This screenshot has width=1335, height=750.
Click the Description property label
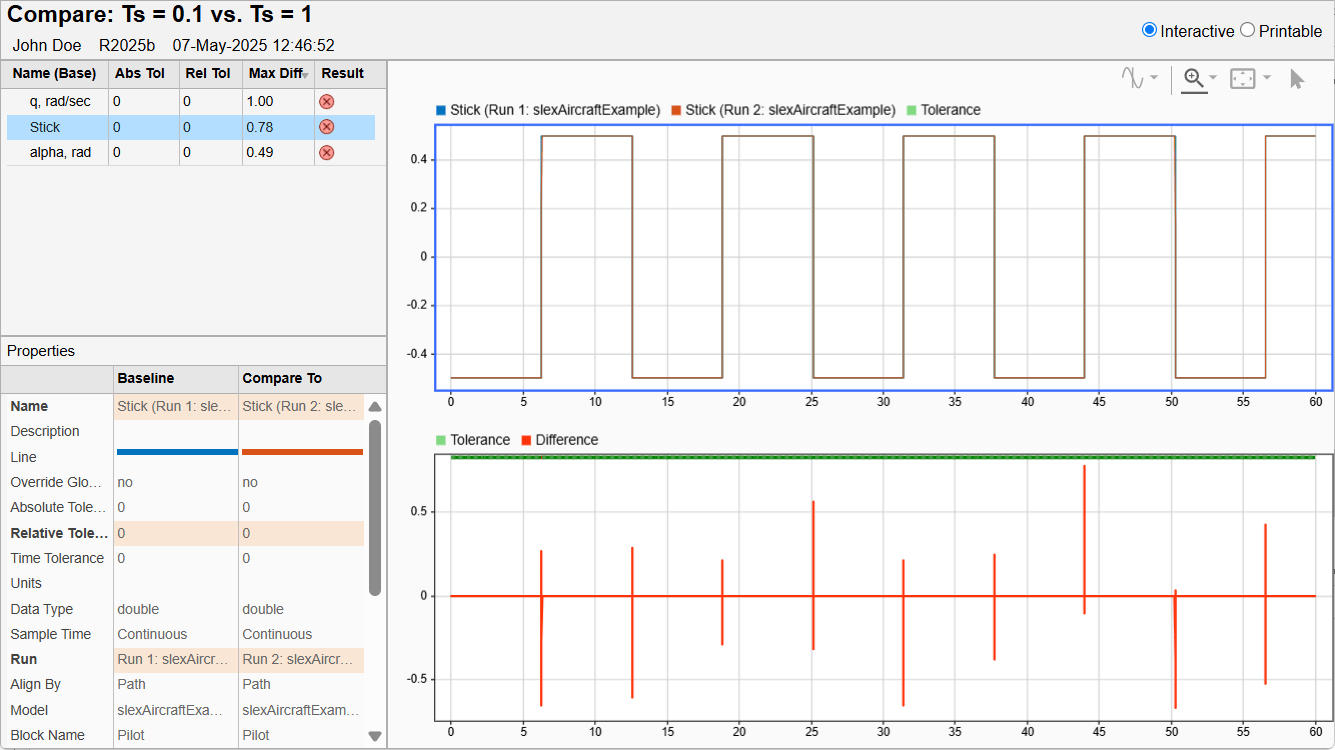45,431
